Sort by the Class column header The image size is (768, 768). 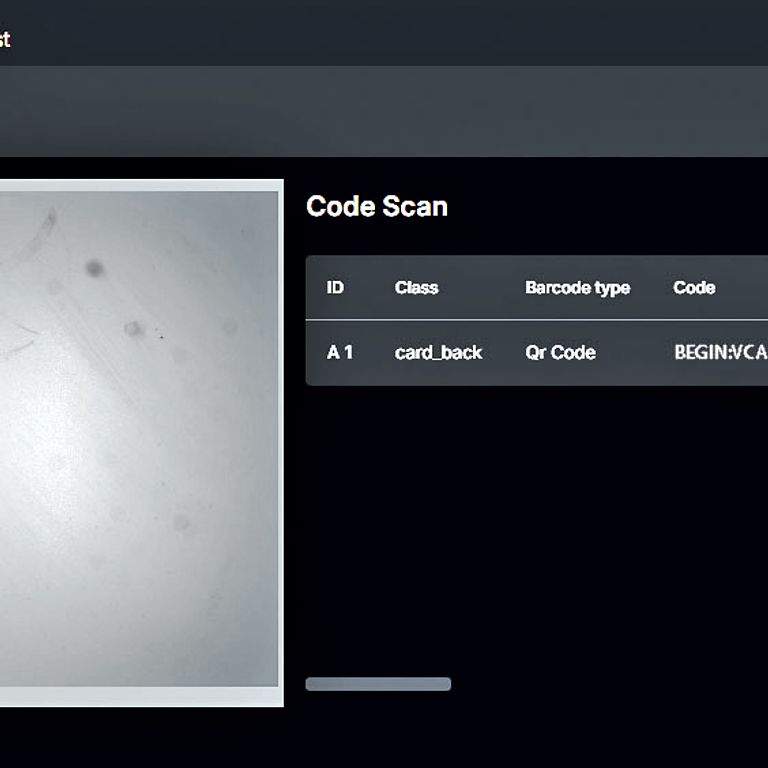click(416, 288)
